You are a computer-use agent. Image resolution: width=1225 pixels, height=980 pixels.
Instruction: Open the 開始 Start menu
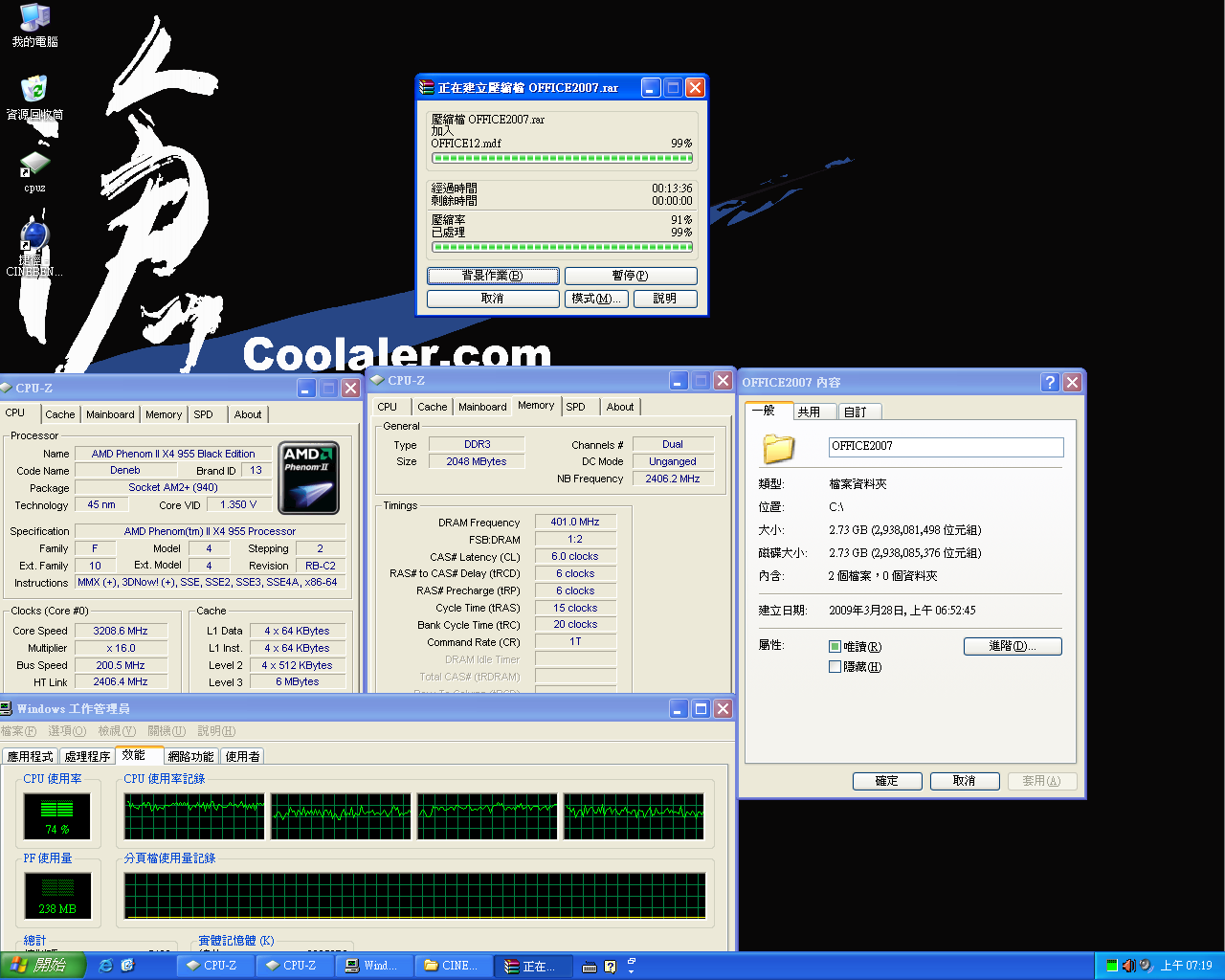coord(43,966)
